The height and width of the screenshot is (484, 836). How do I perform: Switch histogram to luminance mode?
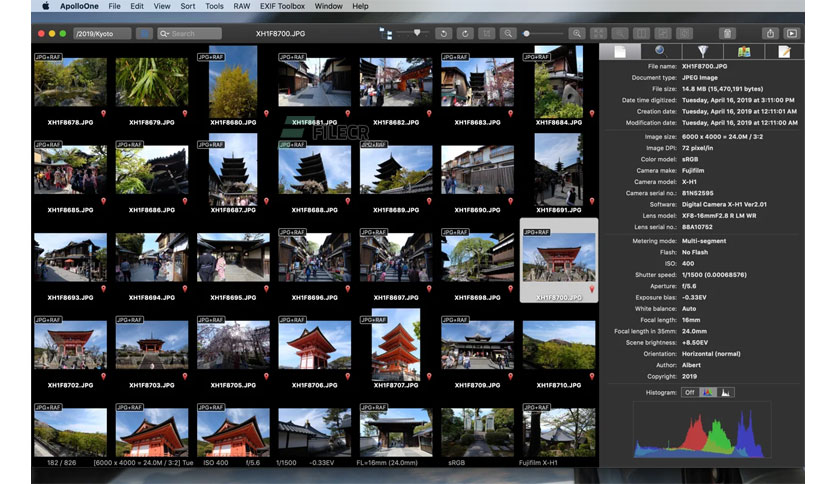click(726, 392)
